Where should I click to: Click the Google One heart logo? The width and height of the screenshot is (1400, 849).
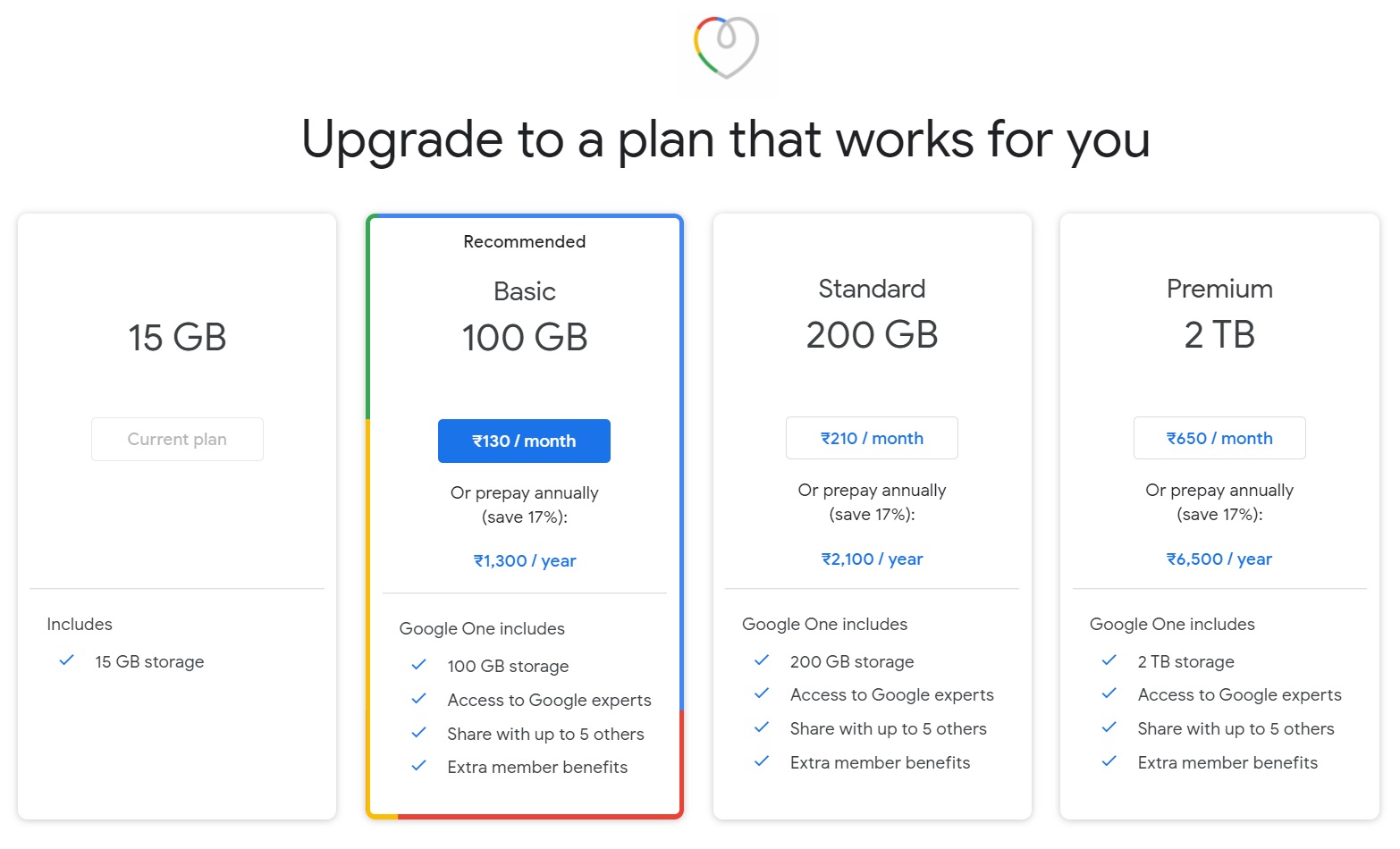pos(726,47)
